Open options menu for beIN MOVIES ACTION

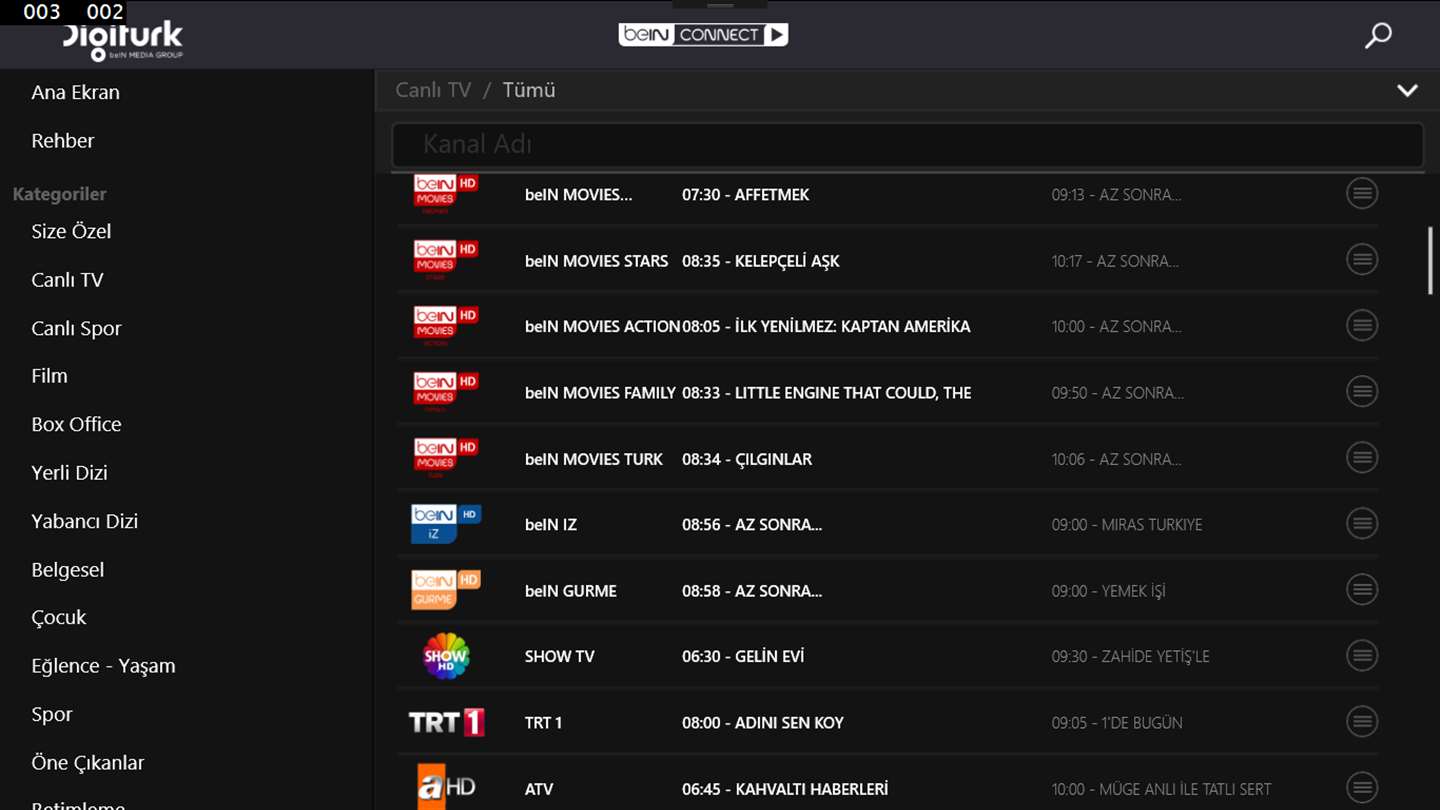point(1362,326)
